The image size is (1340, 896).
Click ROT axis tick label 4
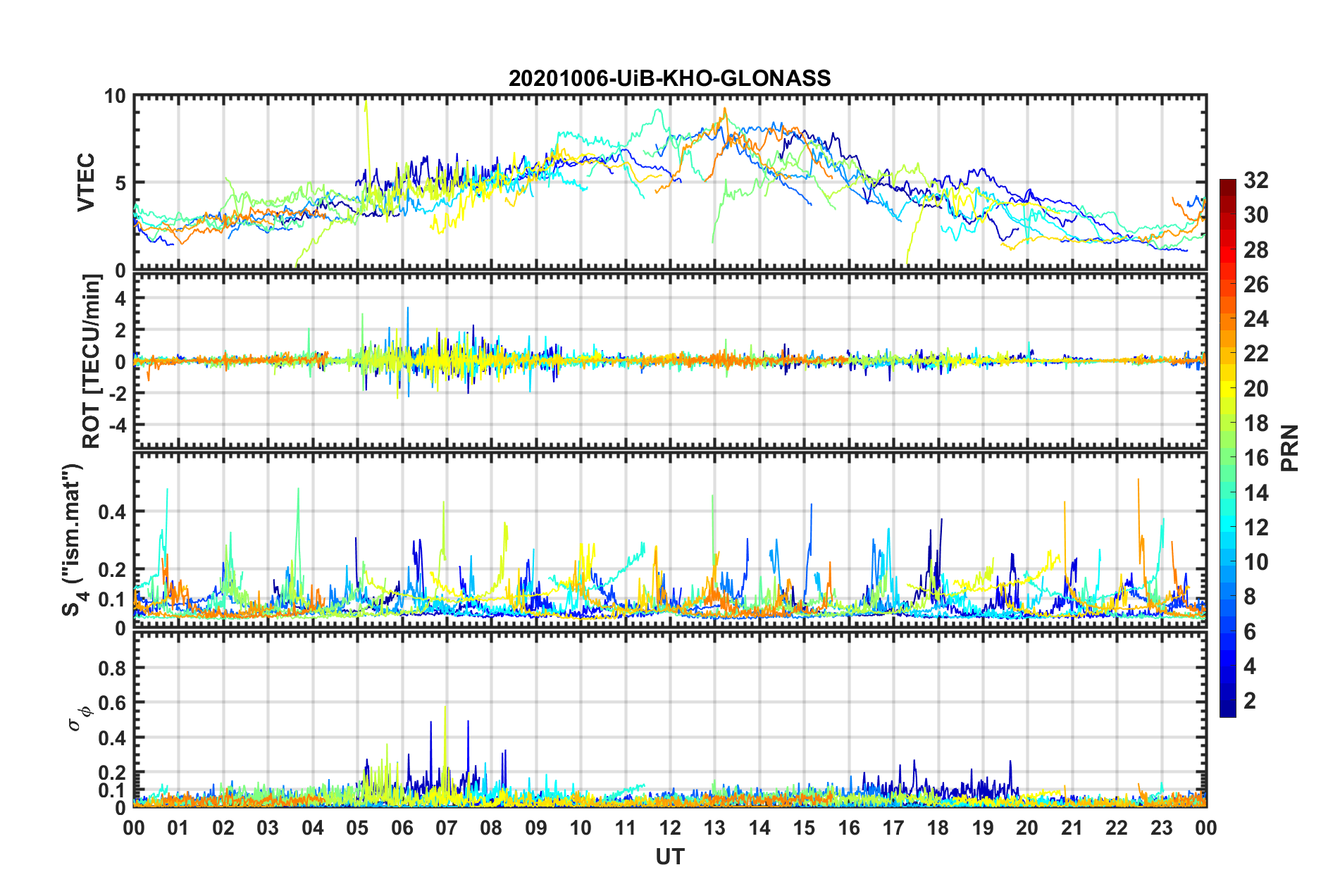click(120, 299)
